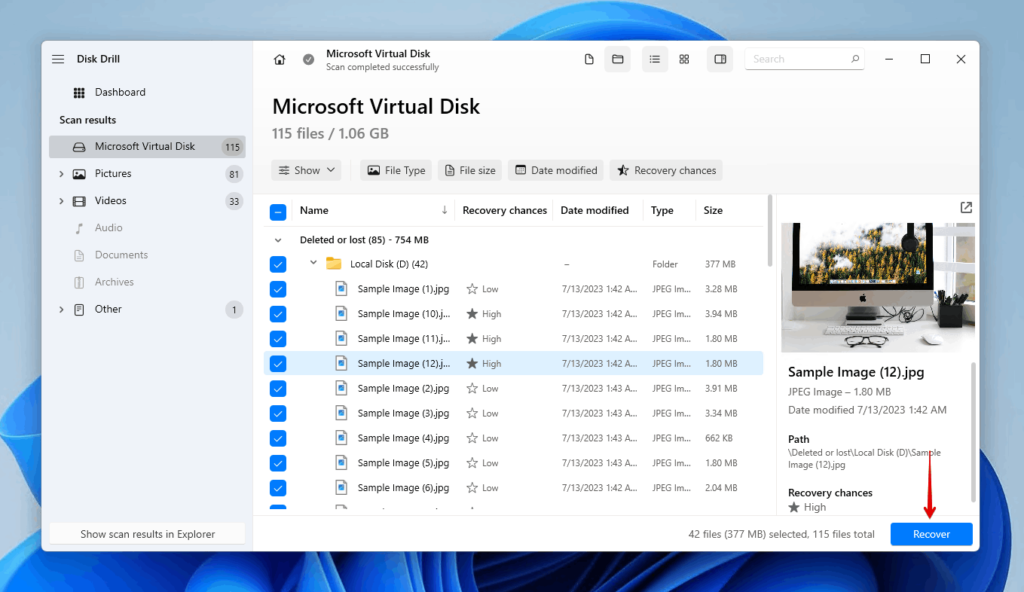The height and width of the screenshot is (592, 1024).
Task: Toggle the Local Disk (D) folder checkbox
Action: pyautogui.click(x=277, y=263)
